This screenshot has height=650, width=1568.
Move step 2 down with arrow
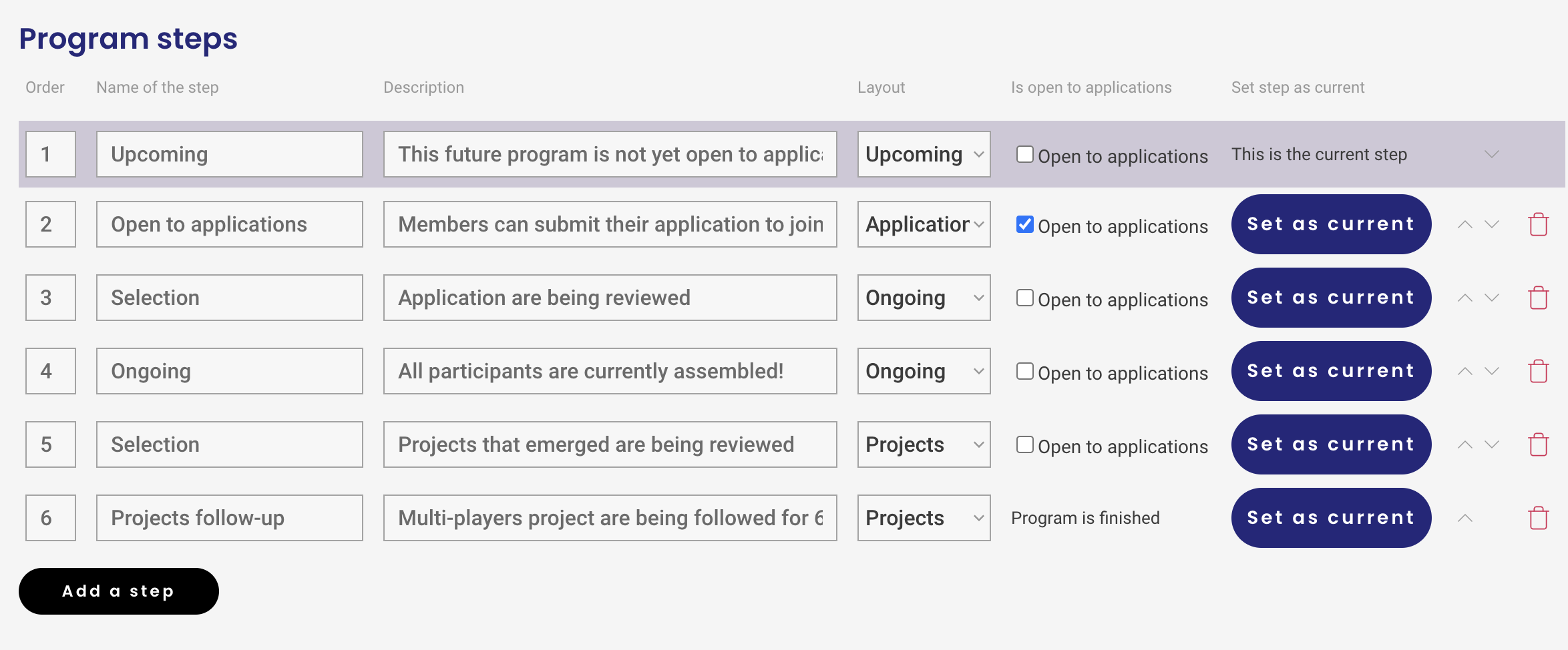pos(1492,224)
